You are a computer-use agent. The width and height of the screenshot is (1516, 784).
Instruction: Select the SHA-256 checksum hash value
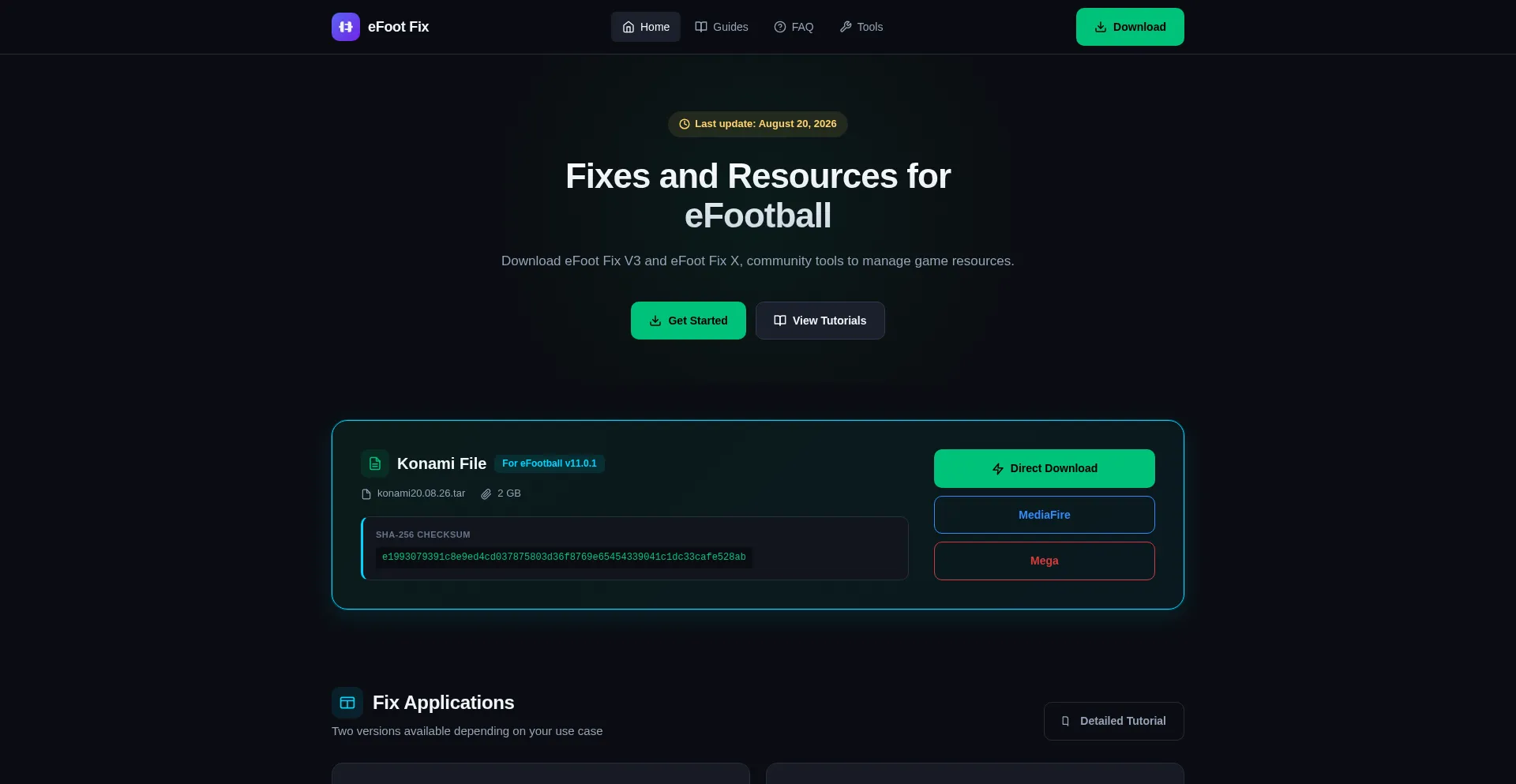tap(564, 557)
